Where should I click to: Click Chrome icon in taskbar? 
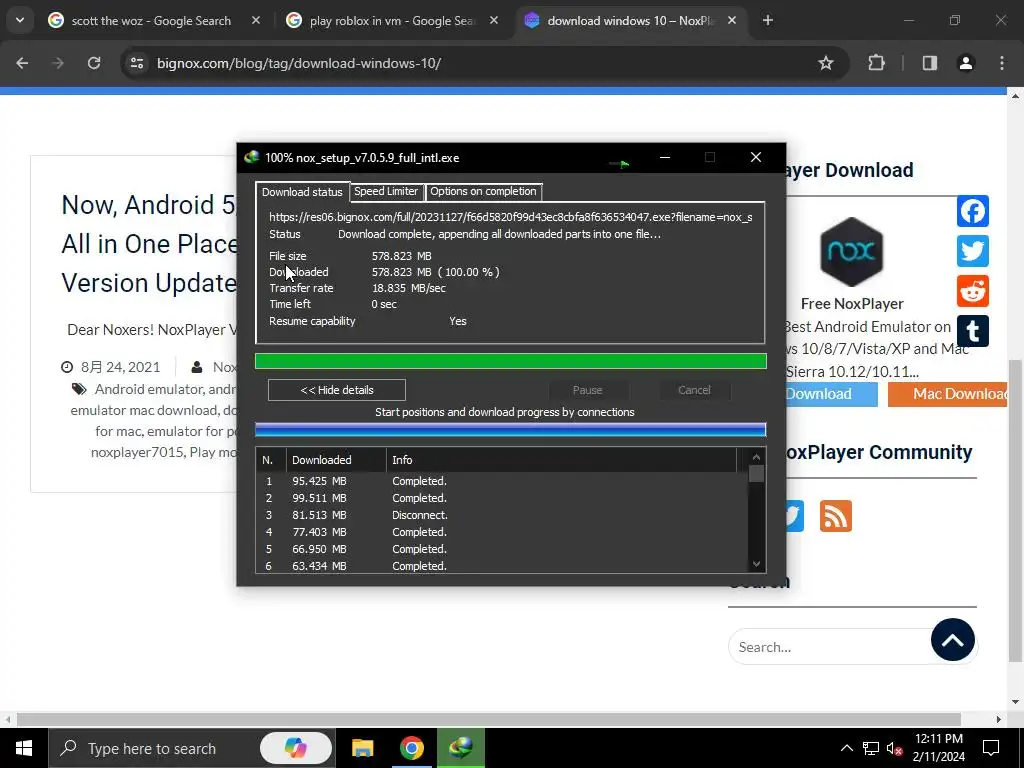click(411, 748)
